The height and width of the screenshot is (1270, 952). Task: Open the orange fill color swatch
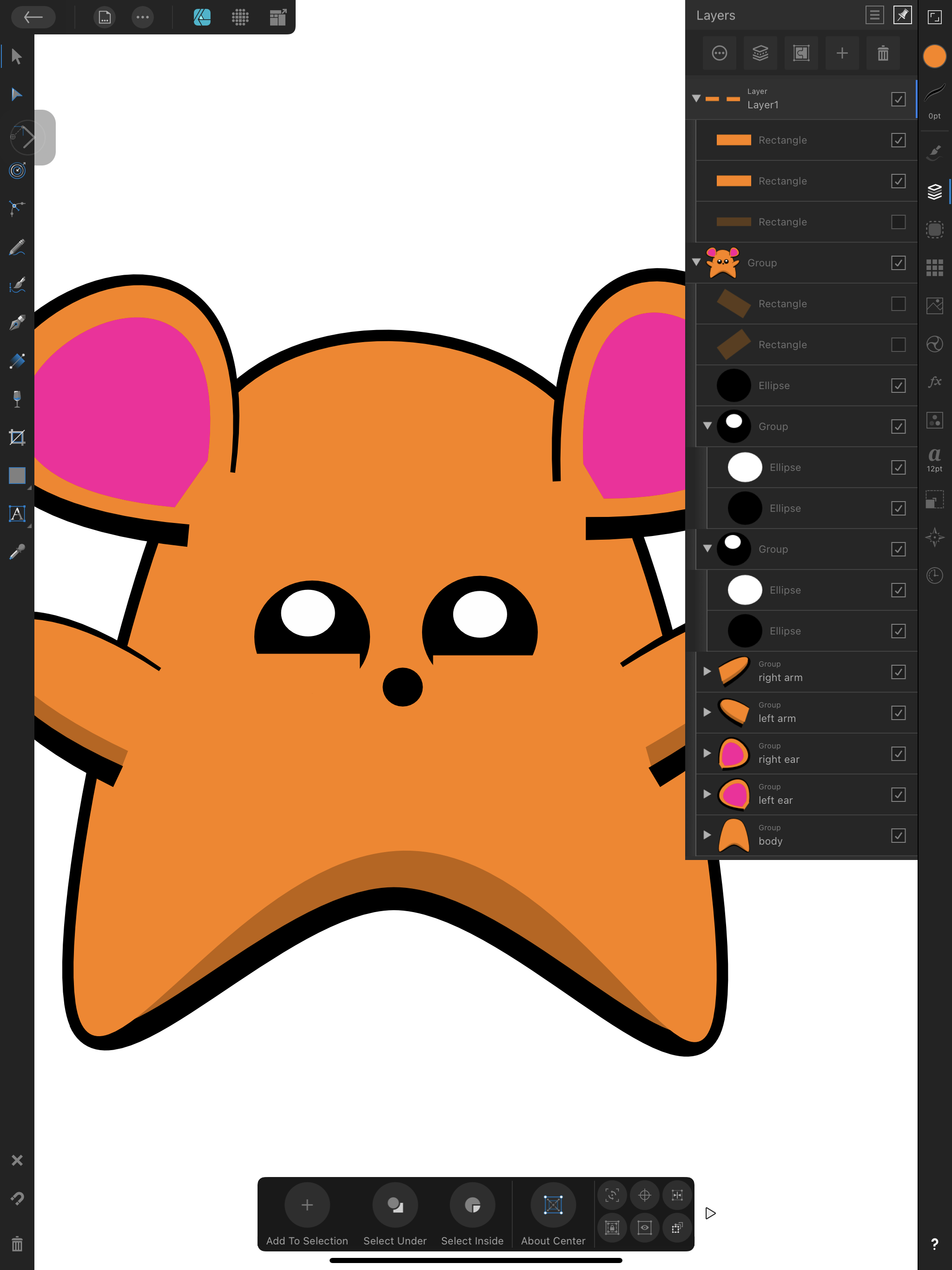tap(934, 56)
